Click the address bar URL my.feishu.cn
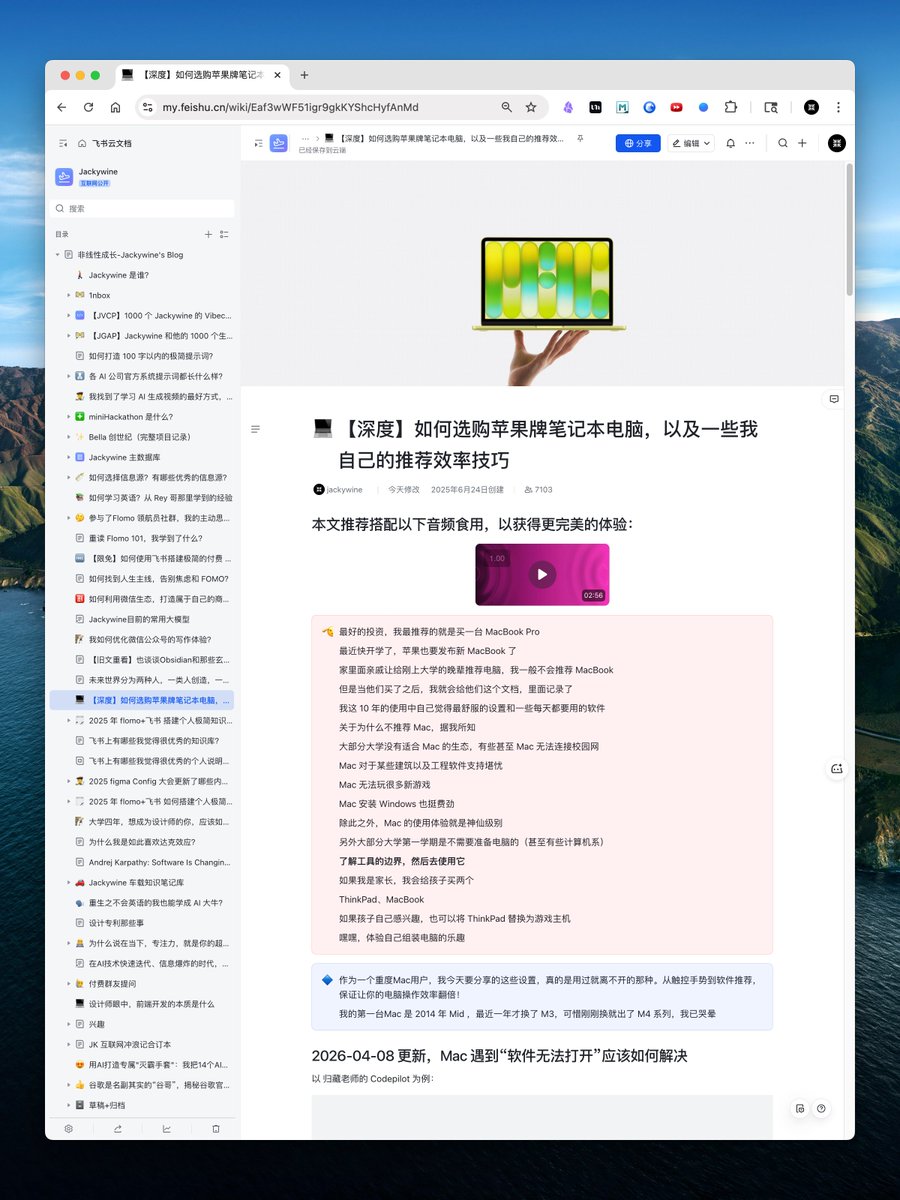 tap(290, 107)
